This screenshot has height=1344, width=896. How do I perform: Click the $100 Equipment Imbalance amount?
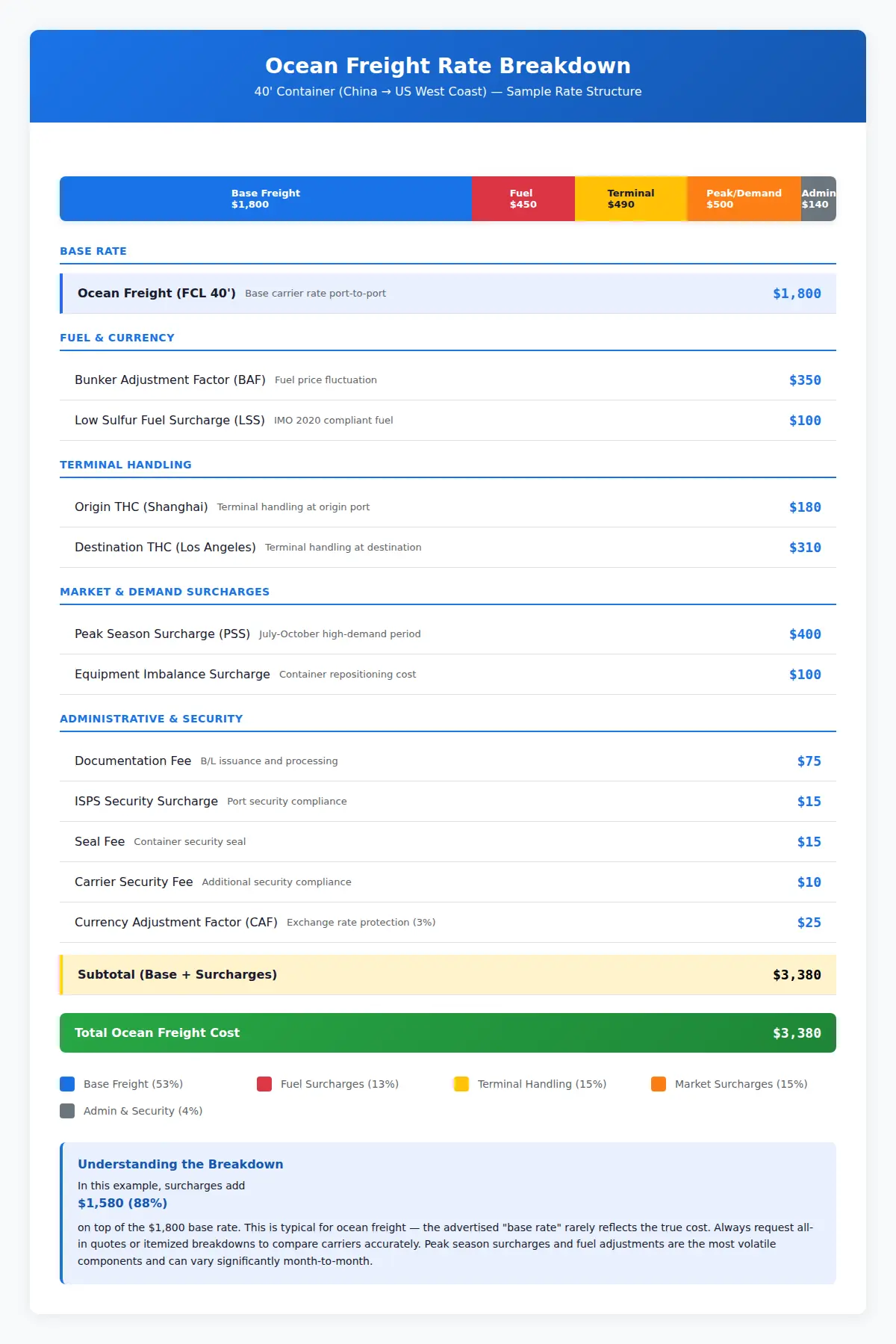click(805, 675)
